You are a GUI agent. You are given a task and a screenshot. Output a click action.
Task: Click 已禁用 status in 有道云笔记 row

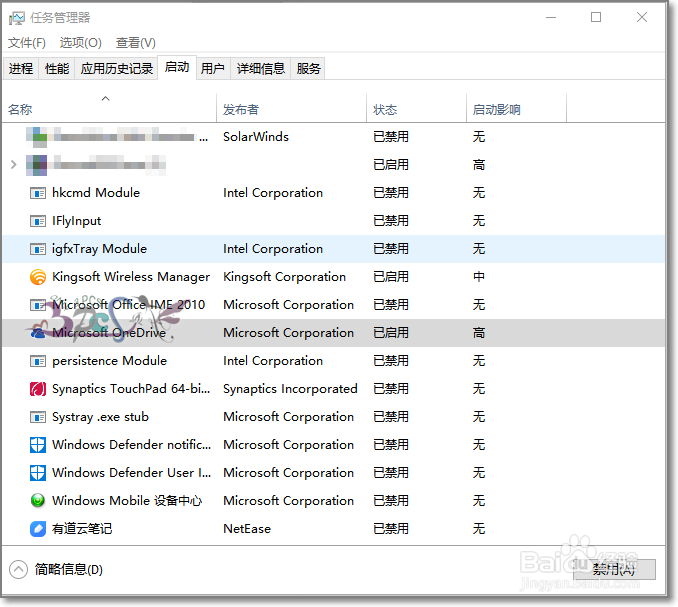click(x=391, y=529)
